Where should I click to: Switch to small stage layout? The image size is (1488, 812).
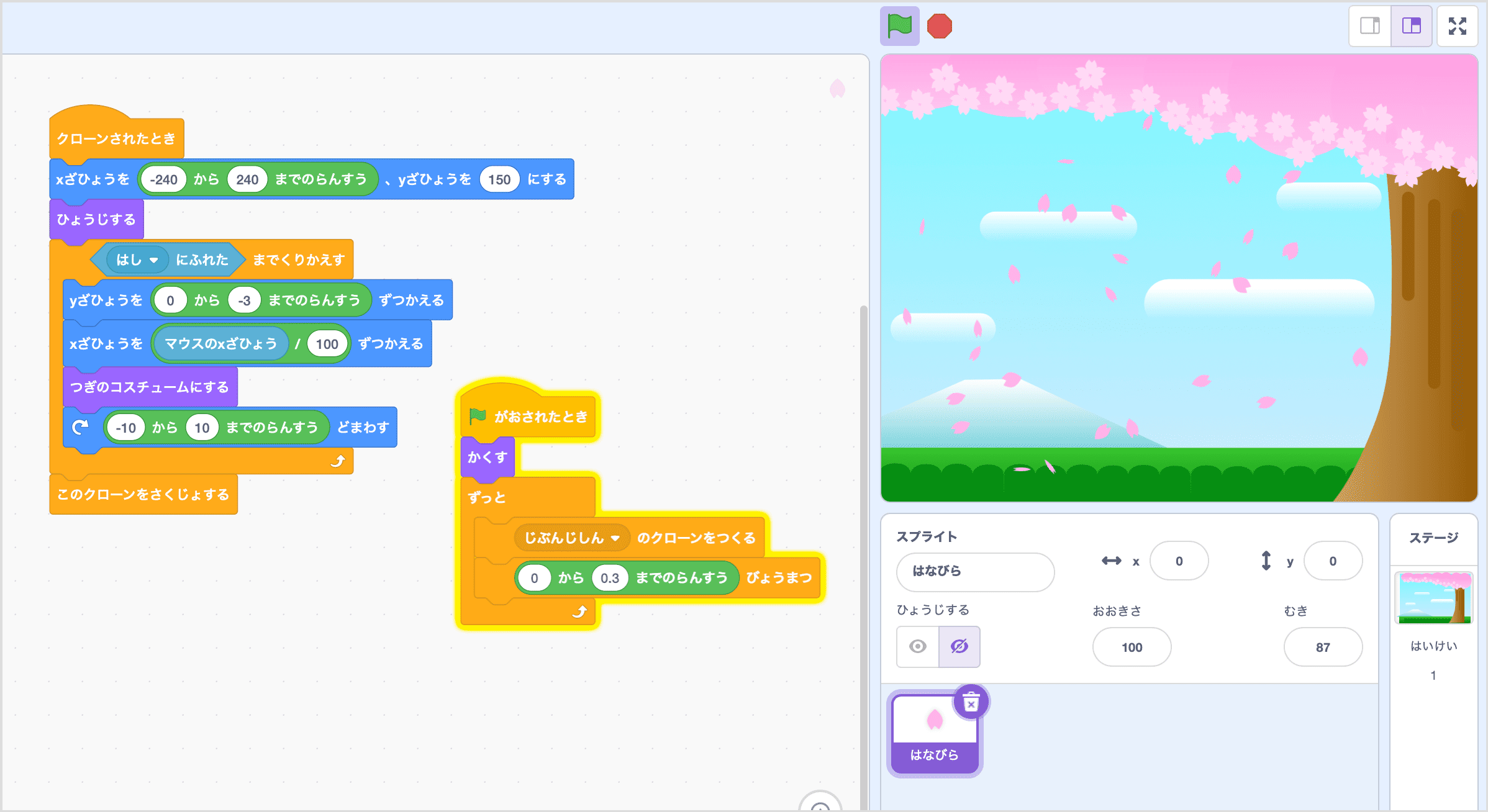tap(1370, 26)
